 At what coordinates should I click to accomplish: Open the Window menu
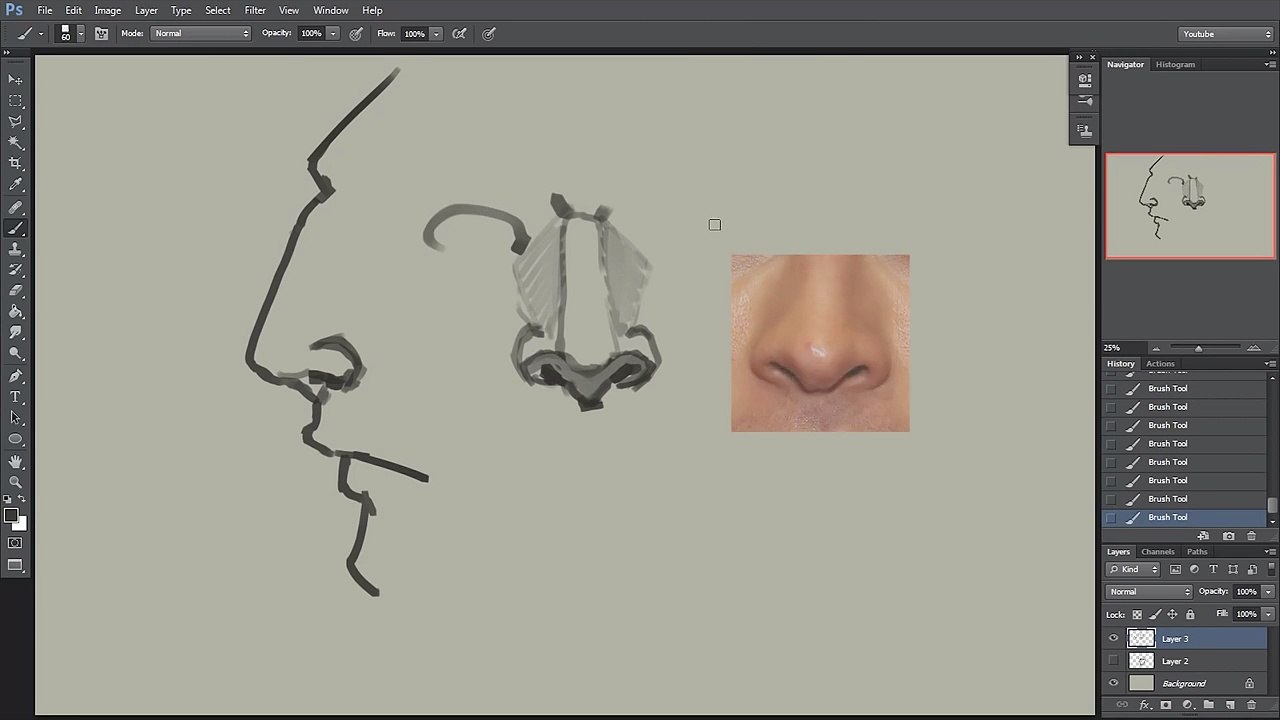click(x=331, y=10)
